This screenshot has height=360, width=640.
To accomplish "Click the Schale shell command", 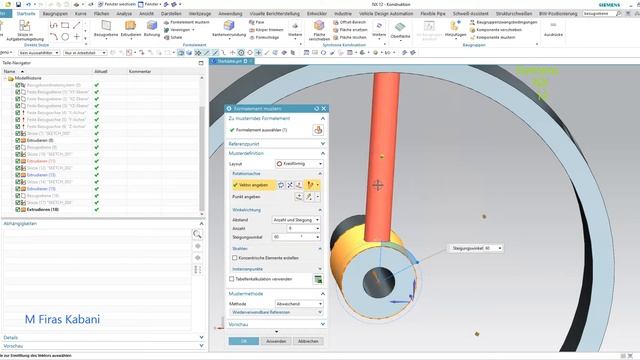I will pos(173,37).
